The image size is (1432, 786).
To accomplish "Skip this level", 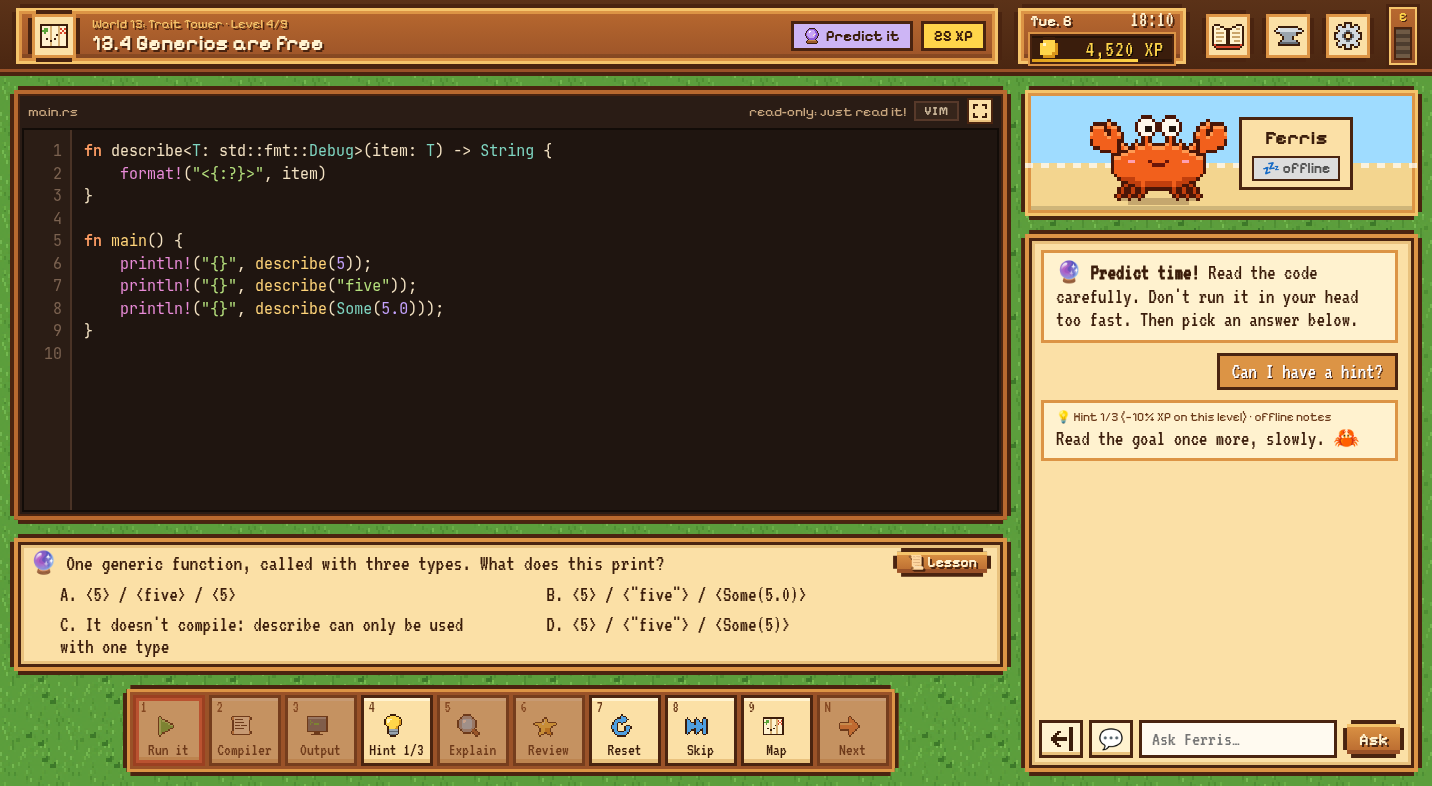I will [700, 731].
